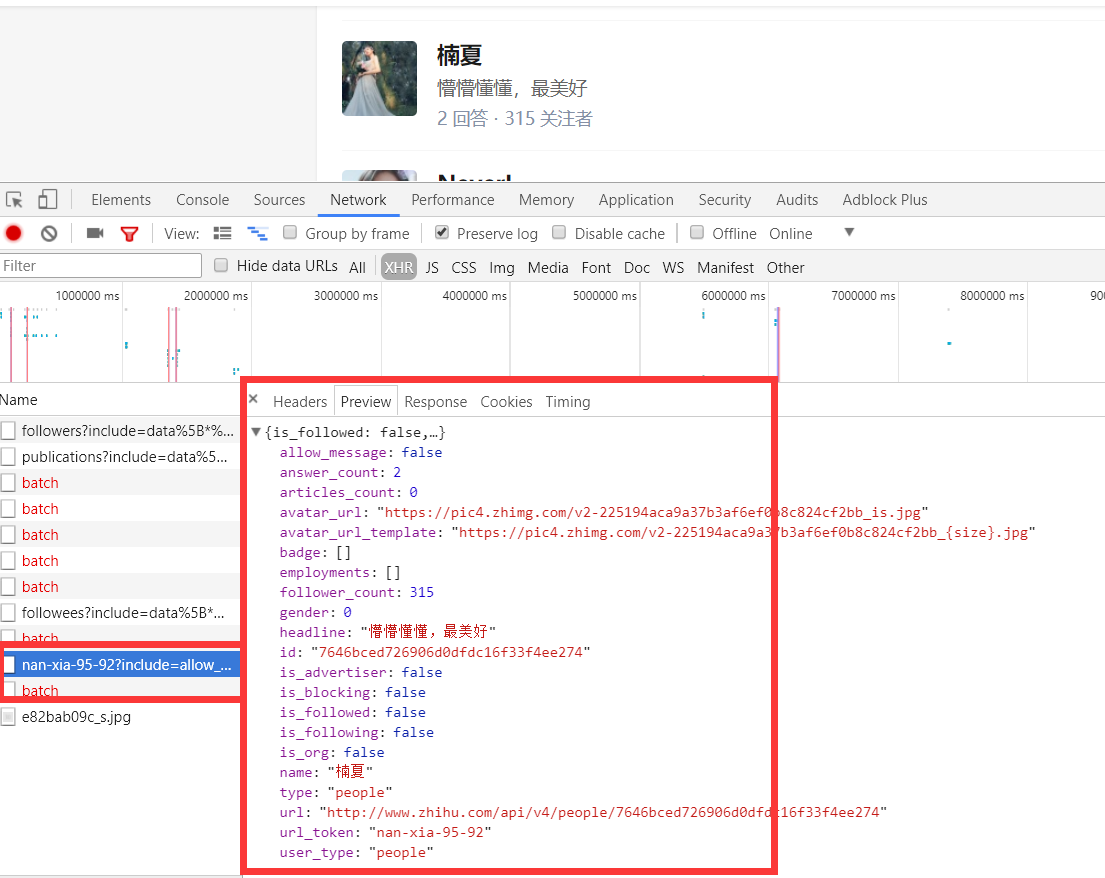Switch to the Console tab

(x=202, y=200)
